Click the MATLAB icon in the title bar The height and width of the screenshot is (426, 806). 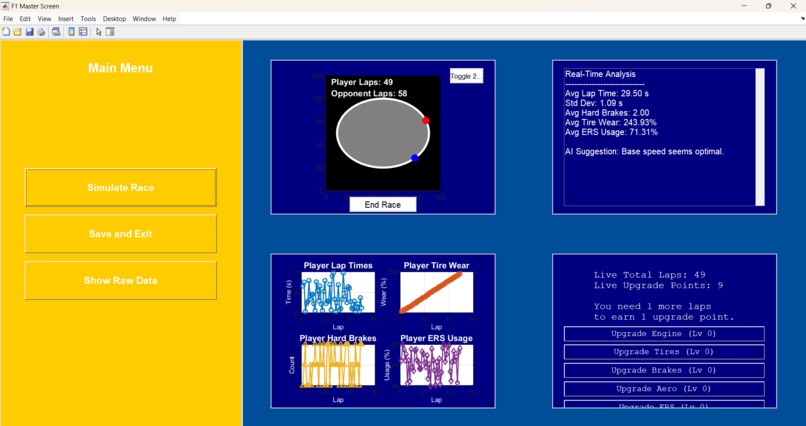6,6
